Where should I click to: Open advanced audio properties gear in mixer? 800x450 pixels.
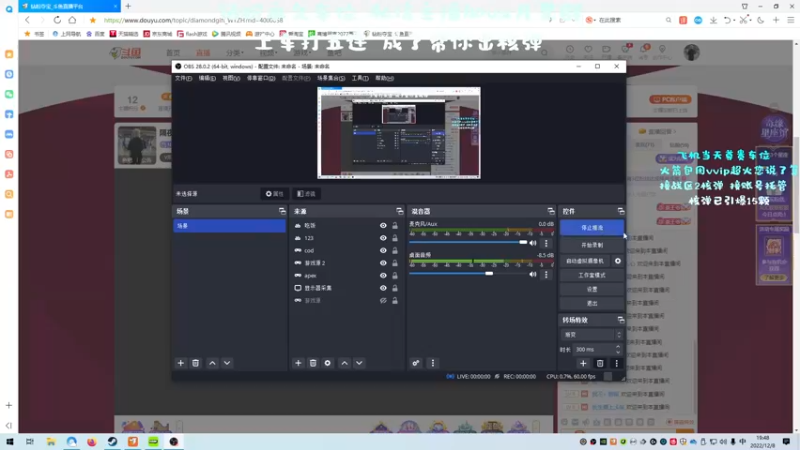[416, 363]
